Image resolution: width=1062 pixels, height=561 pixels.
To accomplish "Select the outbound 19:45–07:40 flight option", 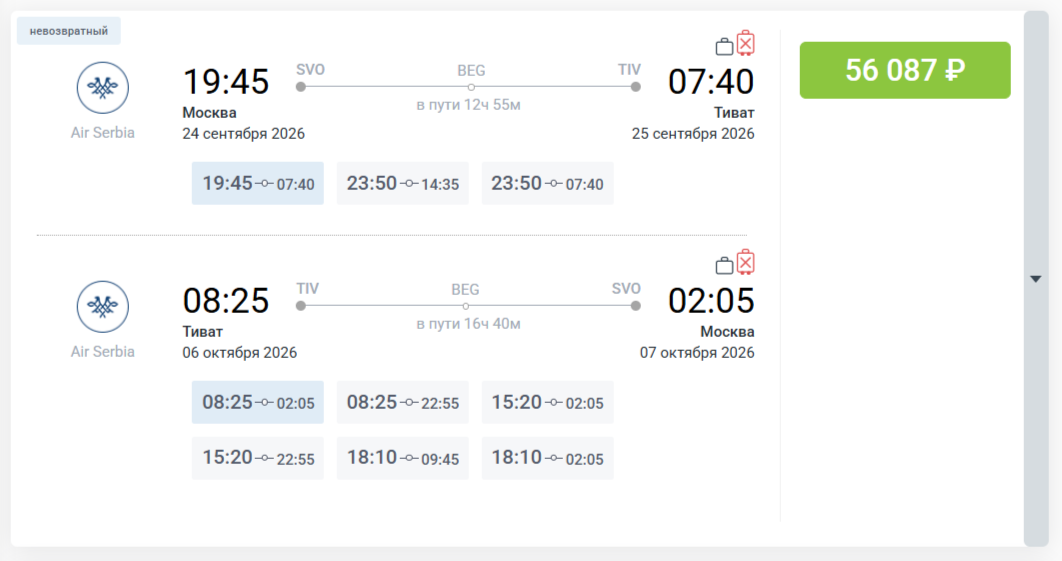I will click(x=257, y=183).
